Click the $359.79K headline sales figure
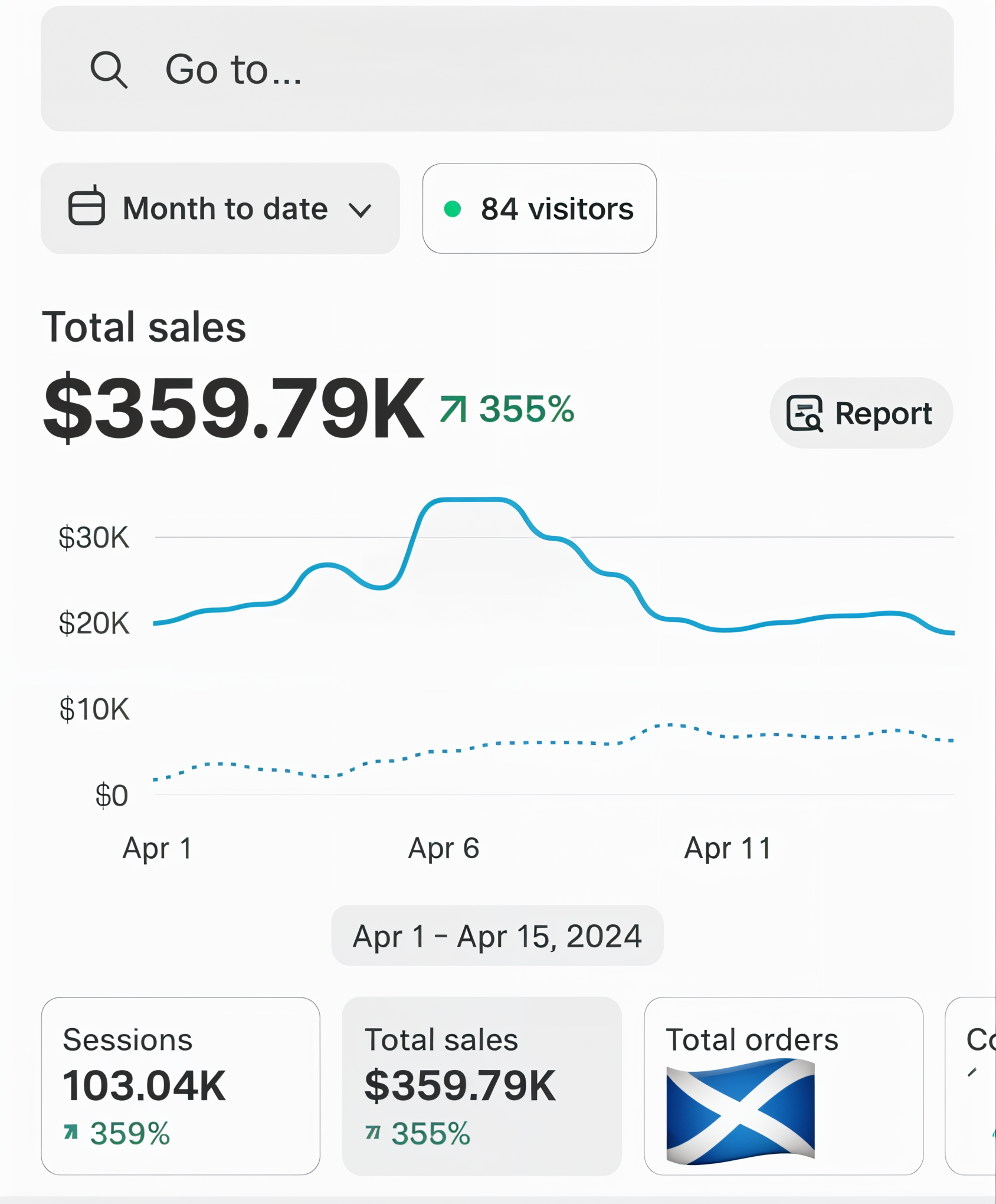This screenshot has height=1204, width=996. [x=234, y=408]
